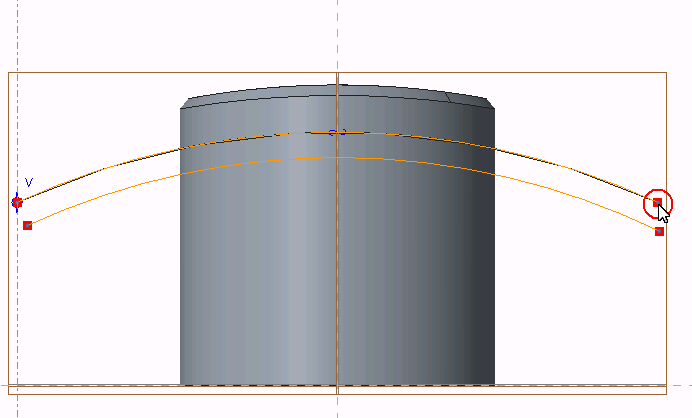Select the lower arc's right red endpoint
This screenshot has width=692, height=418.
point(659,231)
